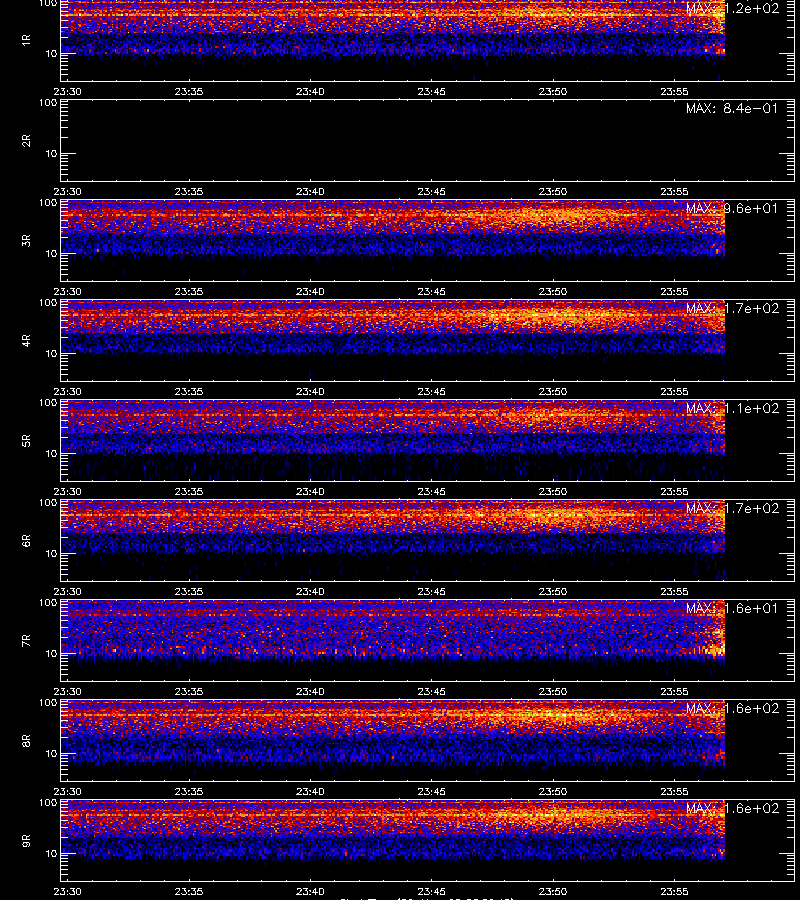Screen dimensions: 800x900
Task: Click the 2R panel axis label
Action: pyautogui.click(x=26, y=141)
